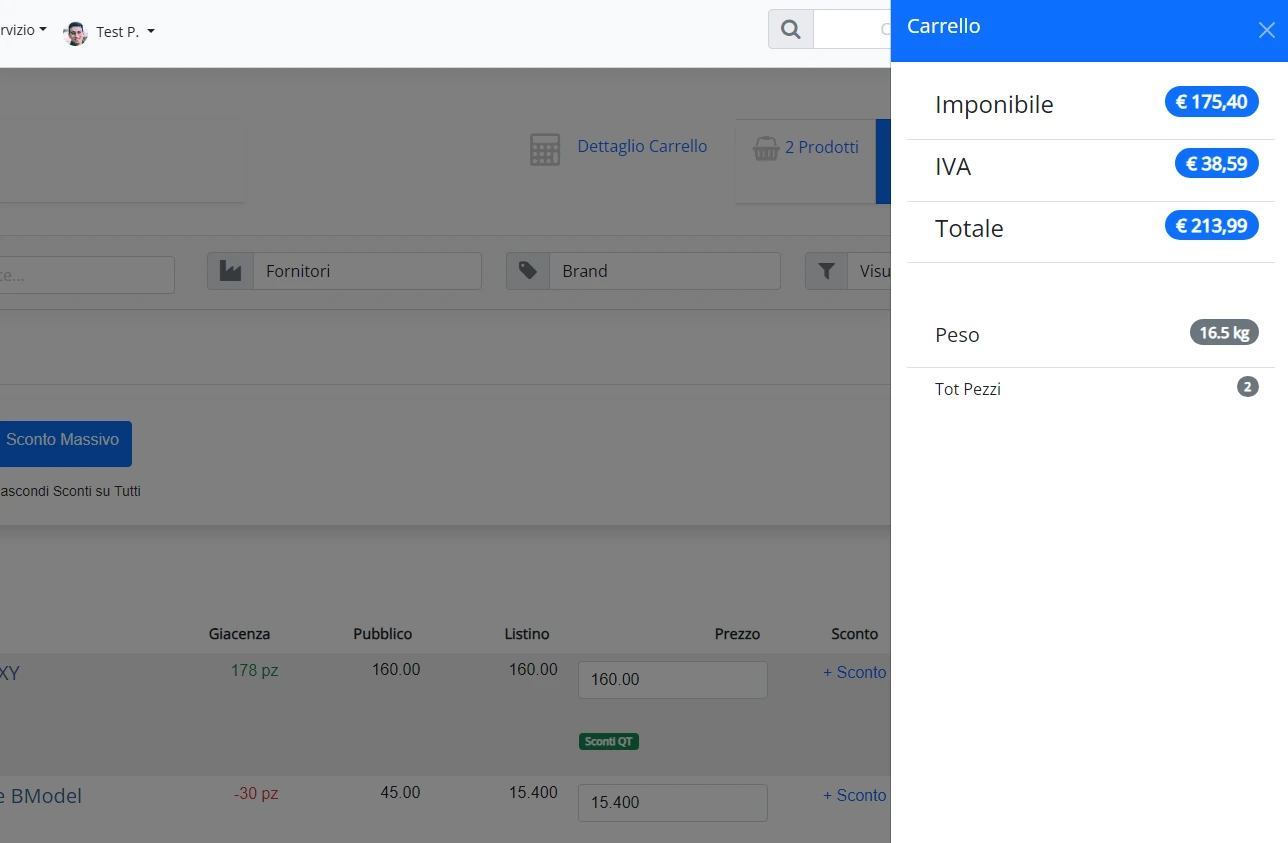Open the Brand selector
This screenshot has height=843, width=1288.
tap(665, 271)
